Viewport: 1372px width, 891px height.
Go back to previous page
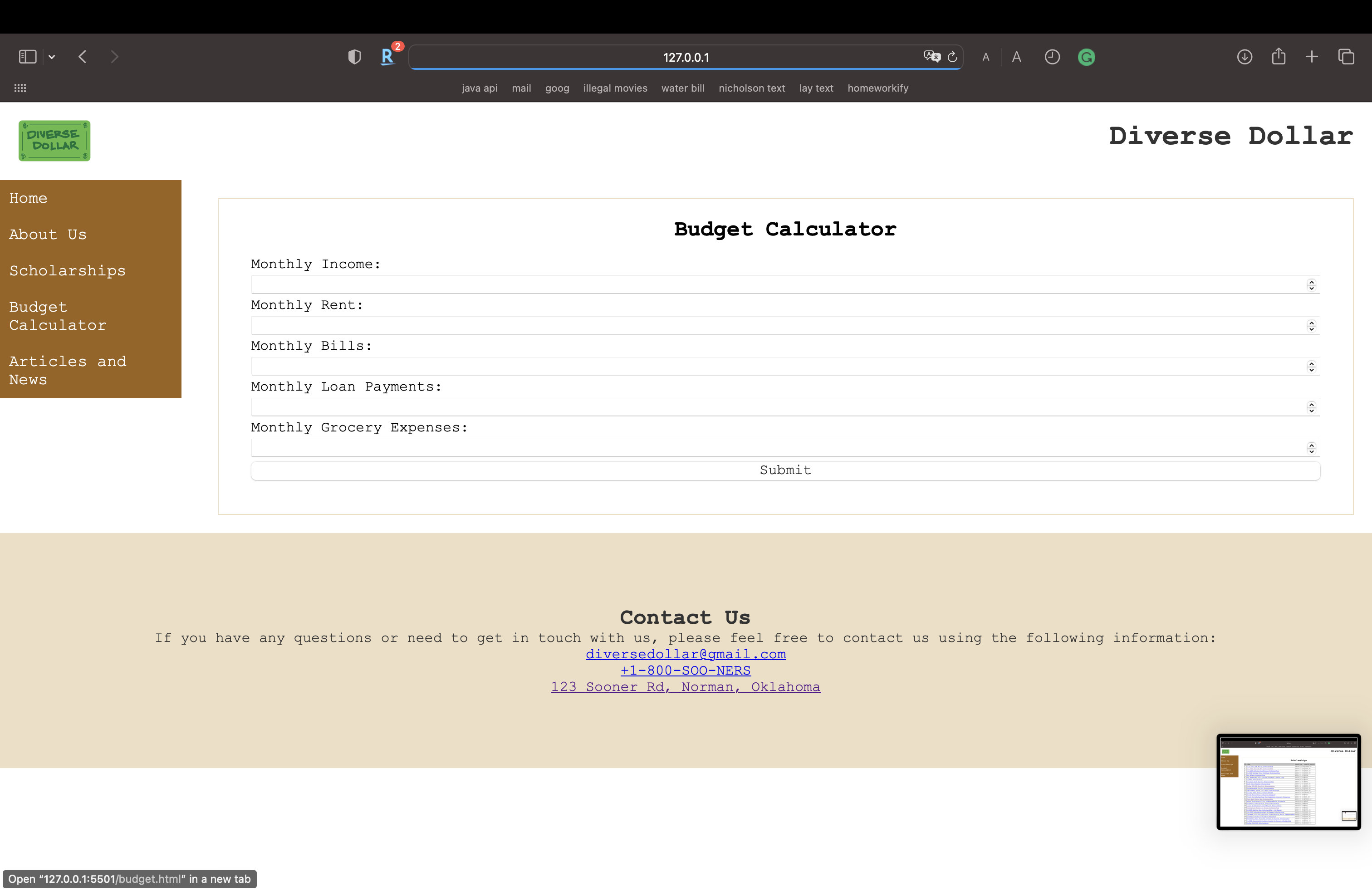[83, 56]
